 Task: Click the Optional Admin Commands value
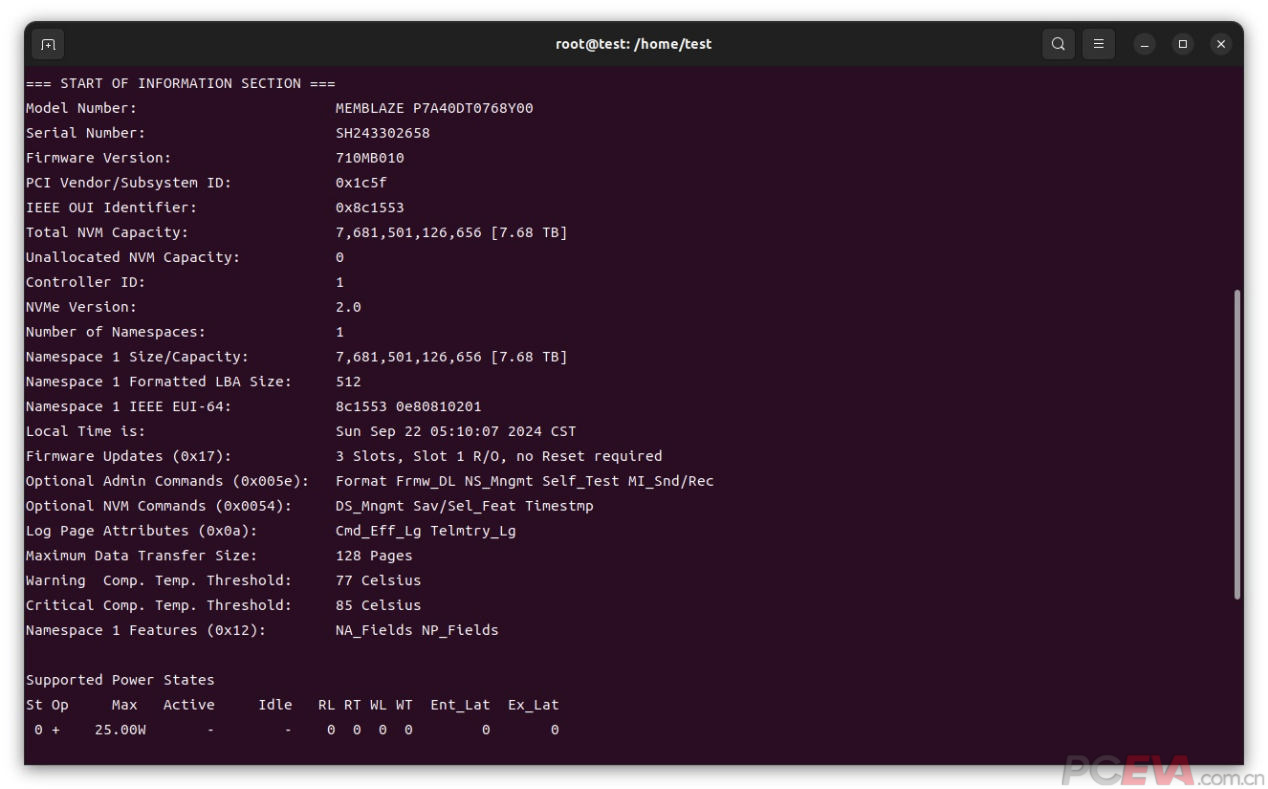point(525,481)
